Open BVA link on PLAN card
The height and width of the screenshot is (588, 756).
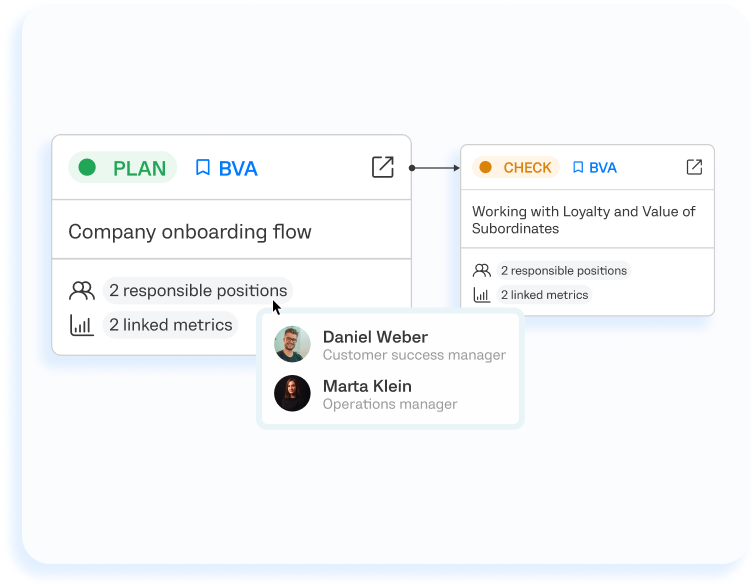pos(238,168)
